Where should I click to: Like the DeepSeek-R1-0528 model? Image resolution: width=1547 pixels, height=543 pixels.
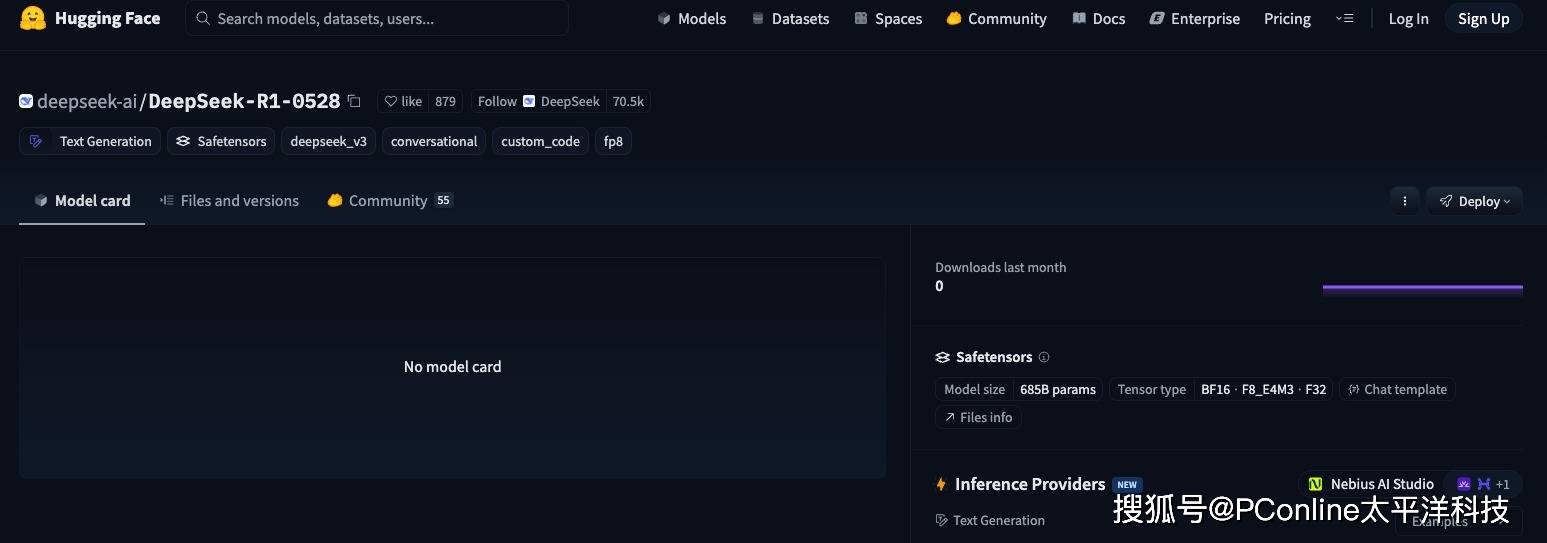point(404,101)
